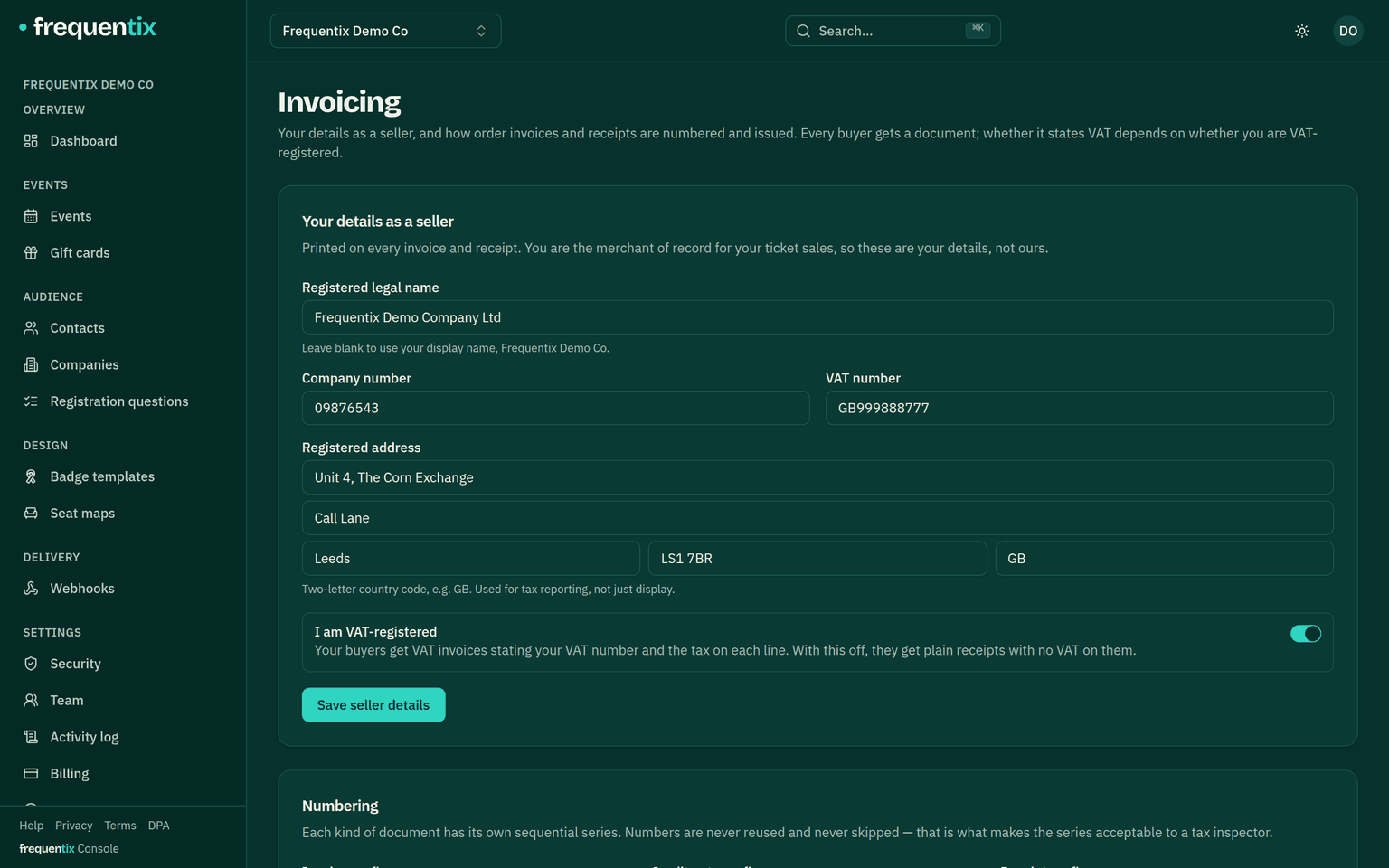
Task: Click 'Your details as a seller' heading
Action: [378, 222]
